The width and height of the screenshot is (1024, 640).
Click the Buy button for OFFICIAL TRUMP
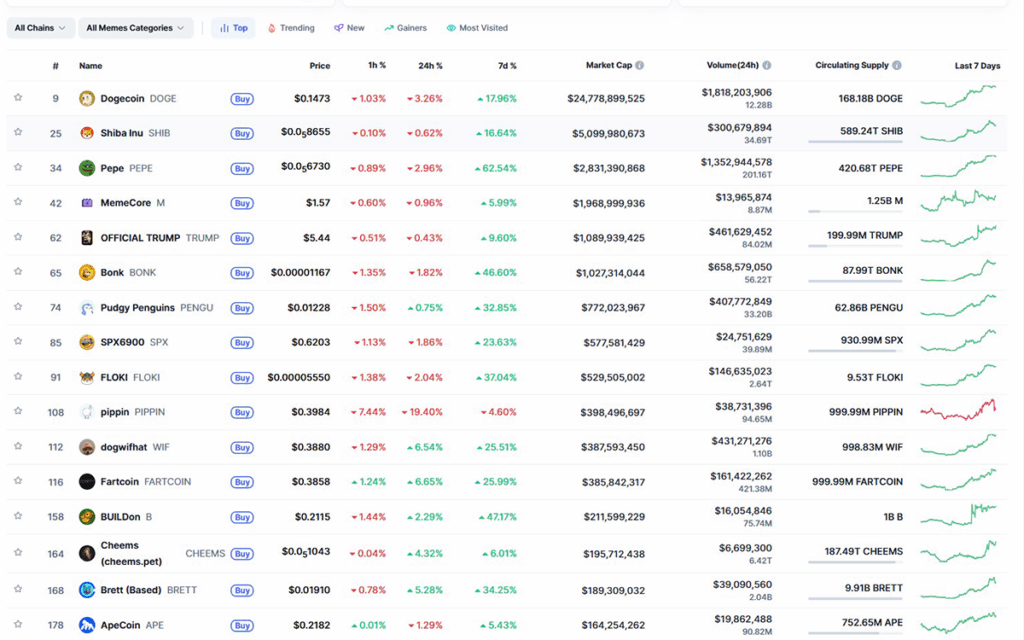(x=242, y=238)
